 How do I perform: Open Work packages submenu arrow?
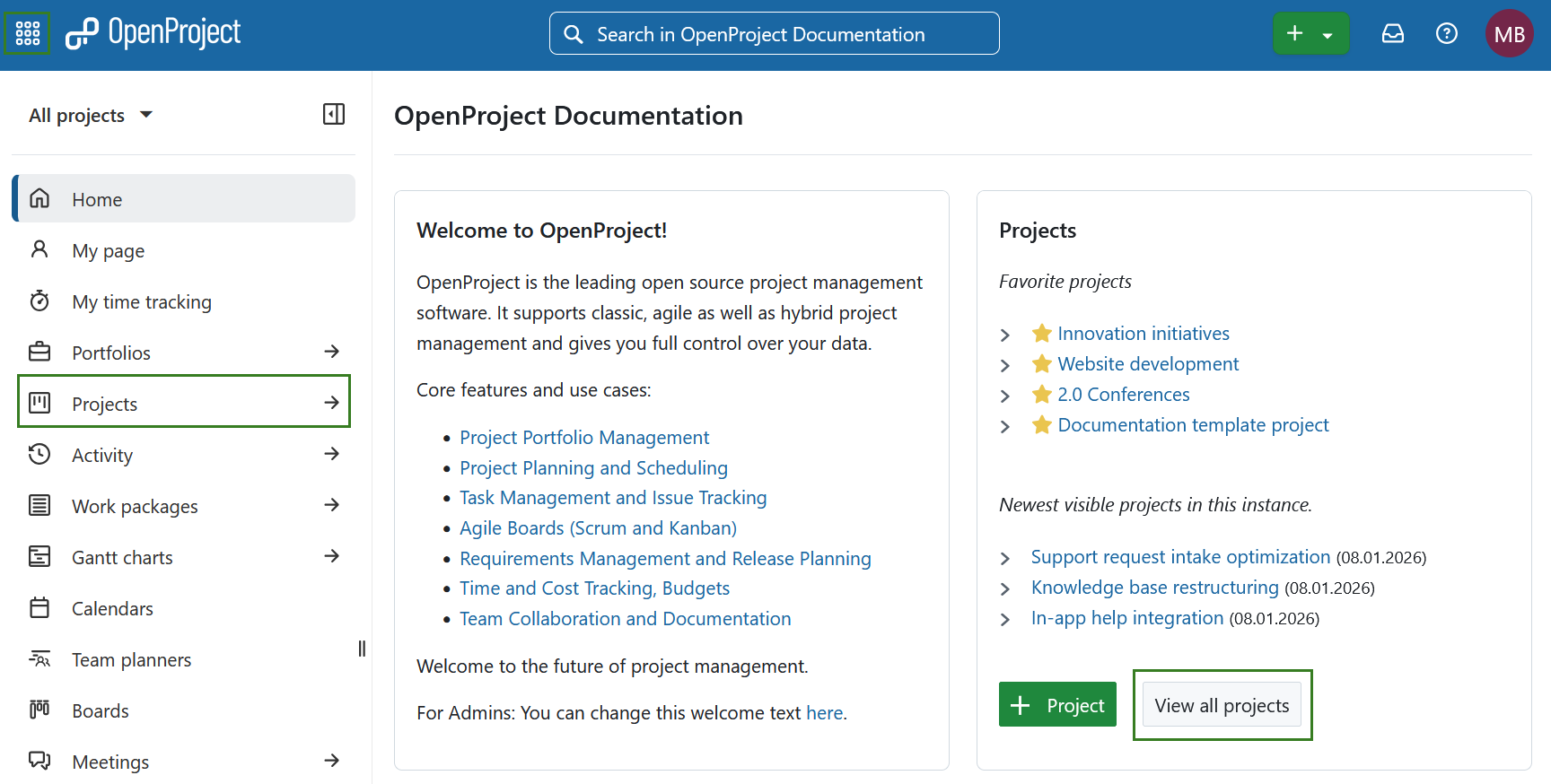(331, 505)
